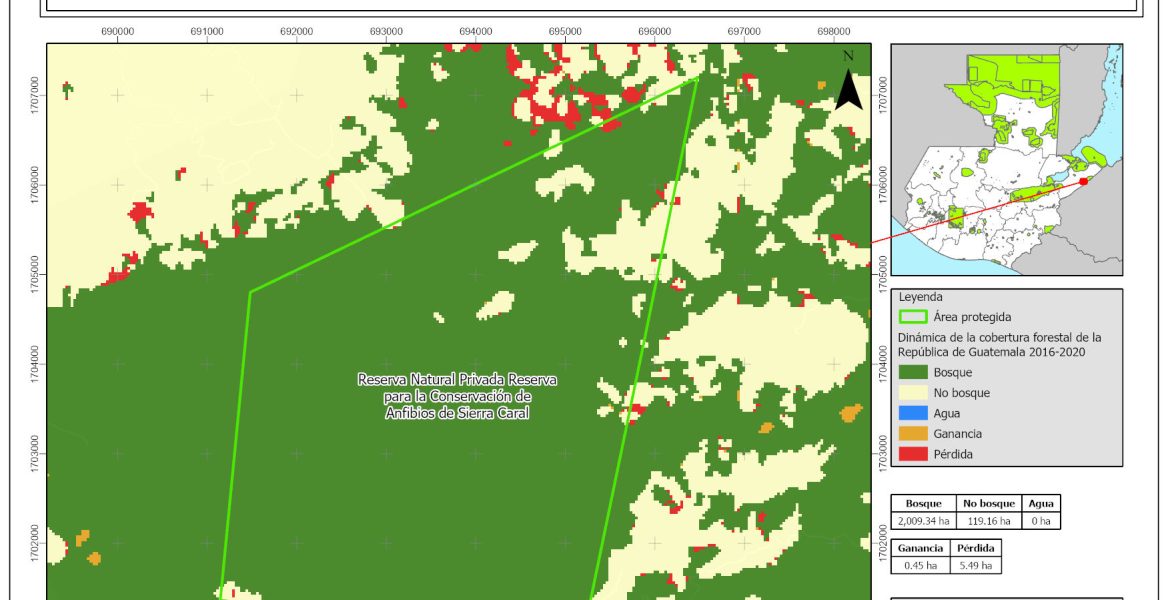Click the 5.49 ha Pérdida value

click(x=974, y=565)
